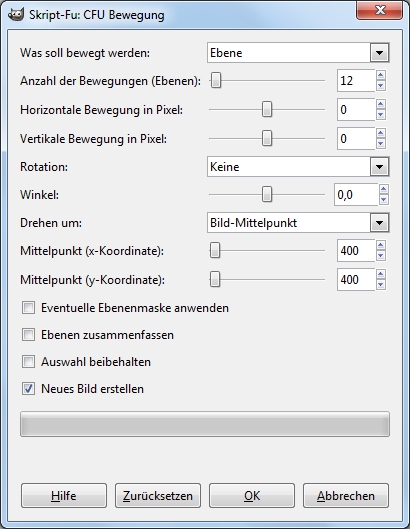Increase Anzahl der Bewegungen with up arrow

click(x=381, y=76)
